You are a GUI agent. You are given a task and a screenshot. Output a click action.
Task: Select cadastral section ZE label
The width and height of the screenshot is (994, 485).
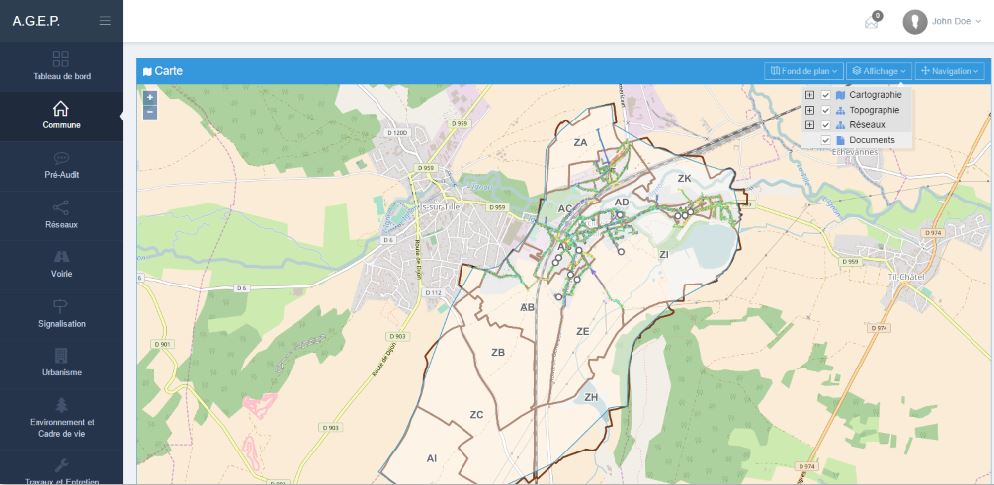point(583,332)
